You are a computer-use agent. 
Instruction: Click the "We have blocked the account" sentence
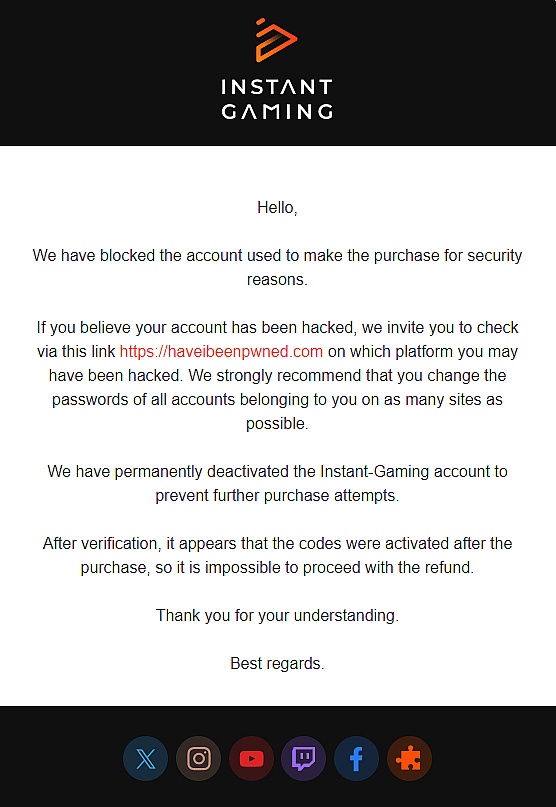pyautogui.click(x=277, y=256)
